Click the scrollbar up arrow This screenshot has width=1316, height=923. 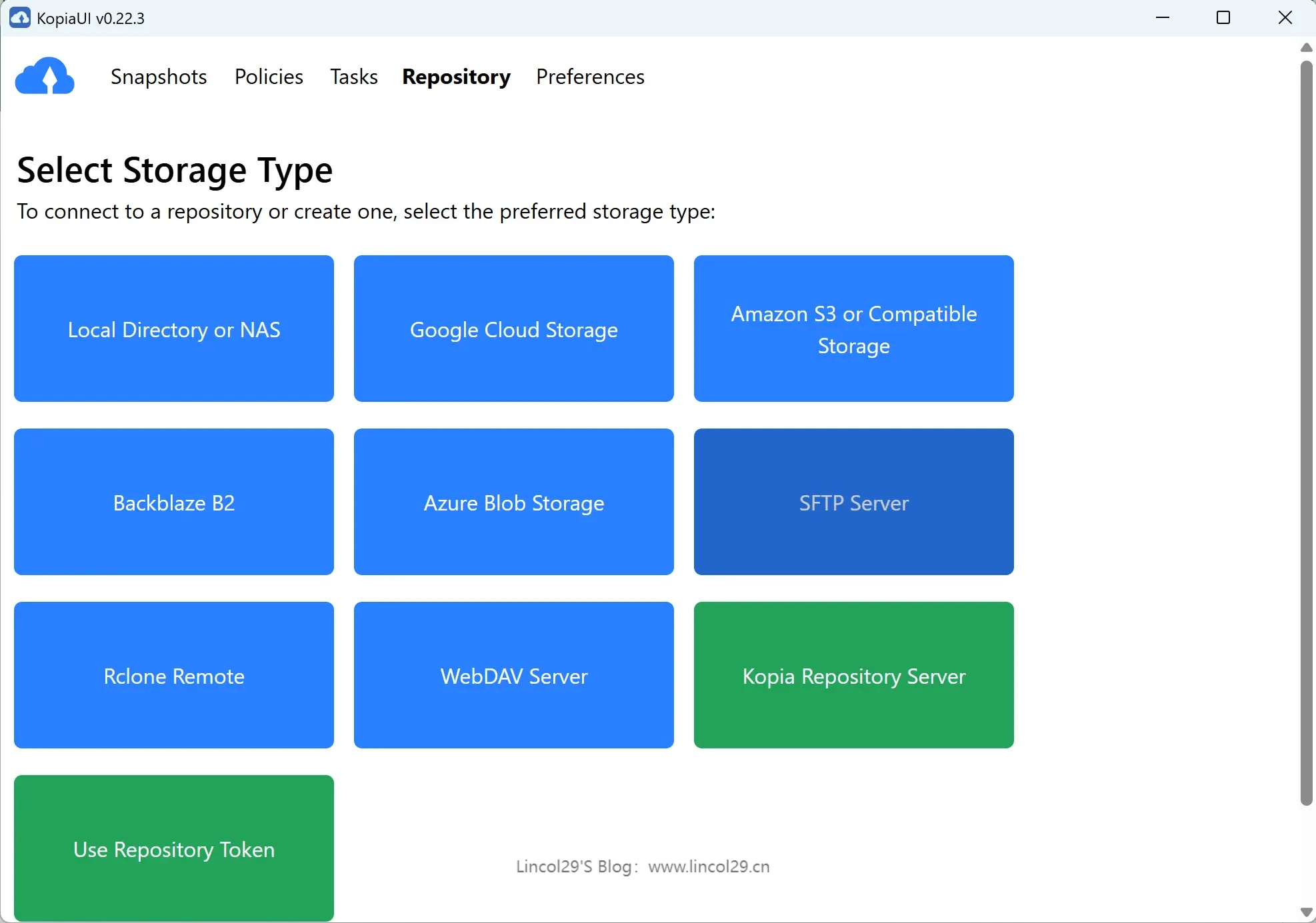[1306, 47]
